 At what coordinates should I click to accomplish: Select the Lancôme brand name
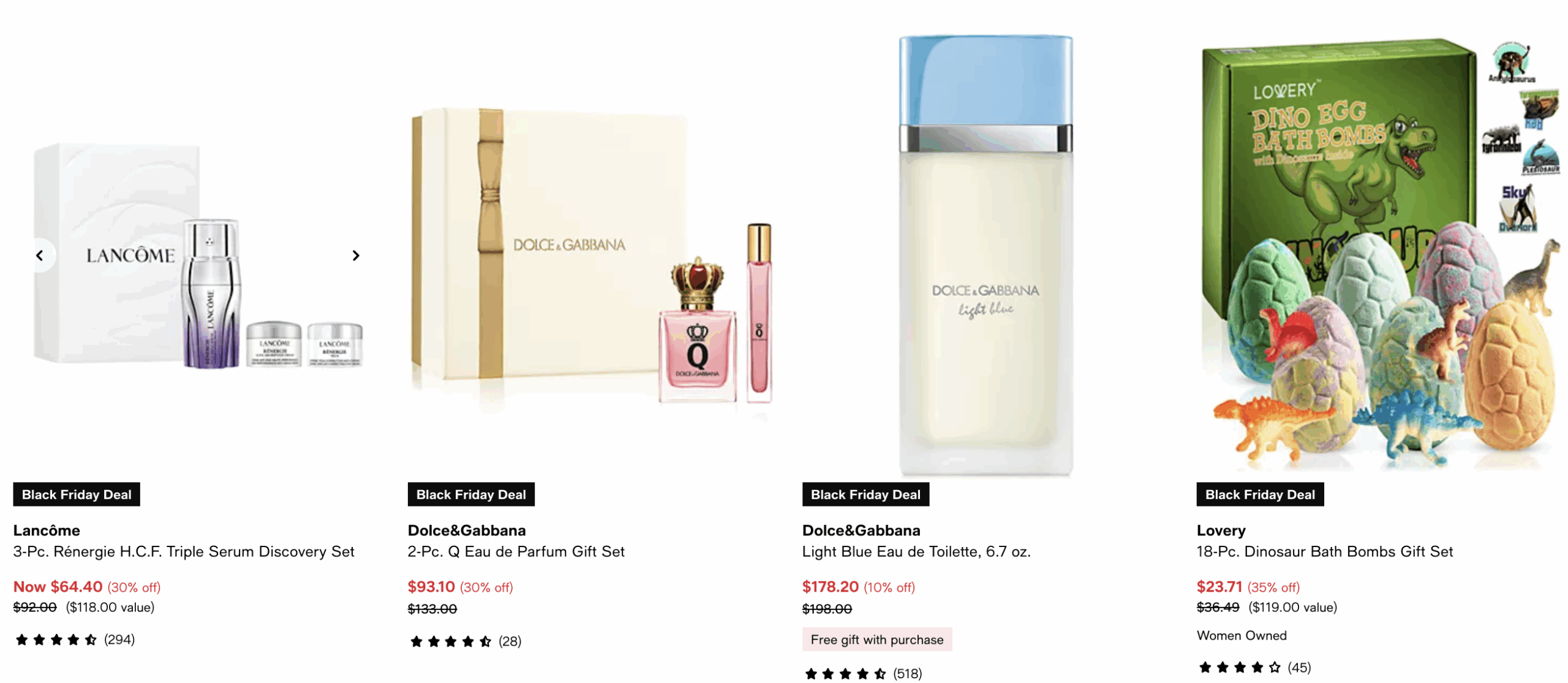[47, 530]
